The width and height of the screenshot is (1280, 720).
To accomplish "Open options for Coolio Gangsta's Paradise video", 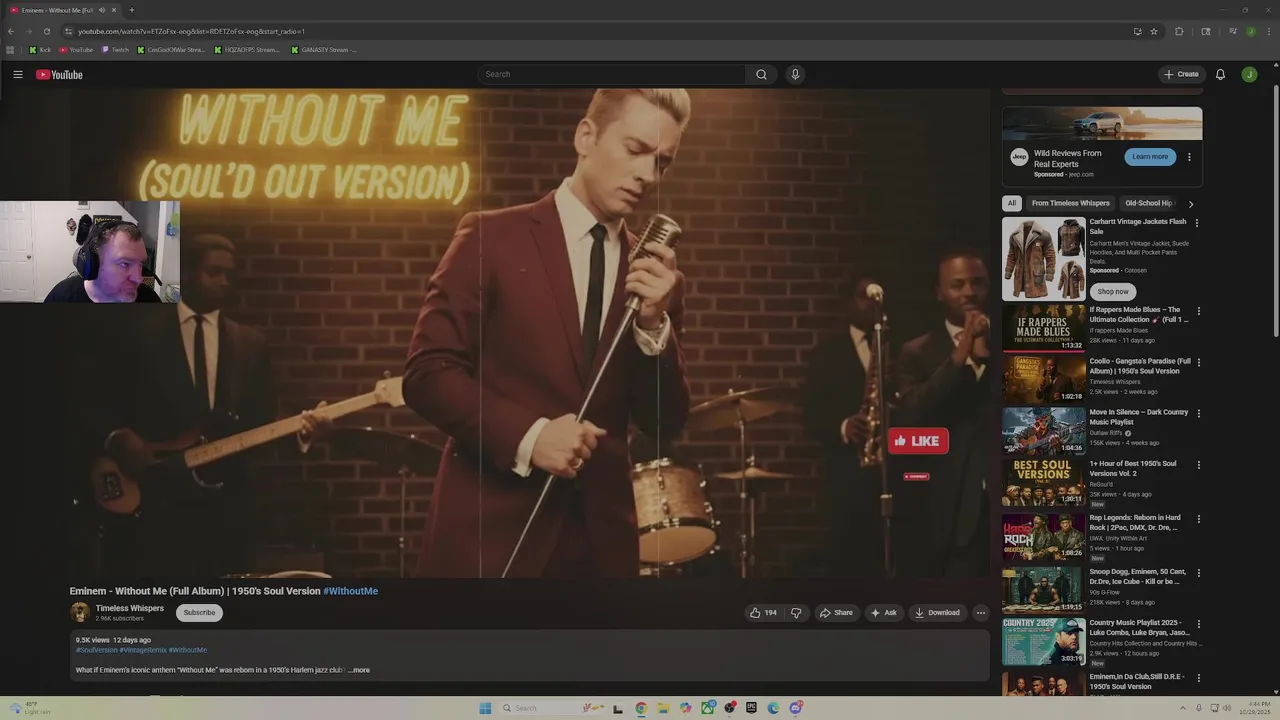I will 1198,362.
